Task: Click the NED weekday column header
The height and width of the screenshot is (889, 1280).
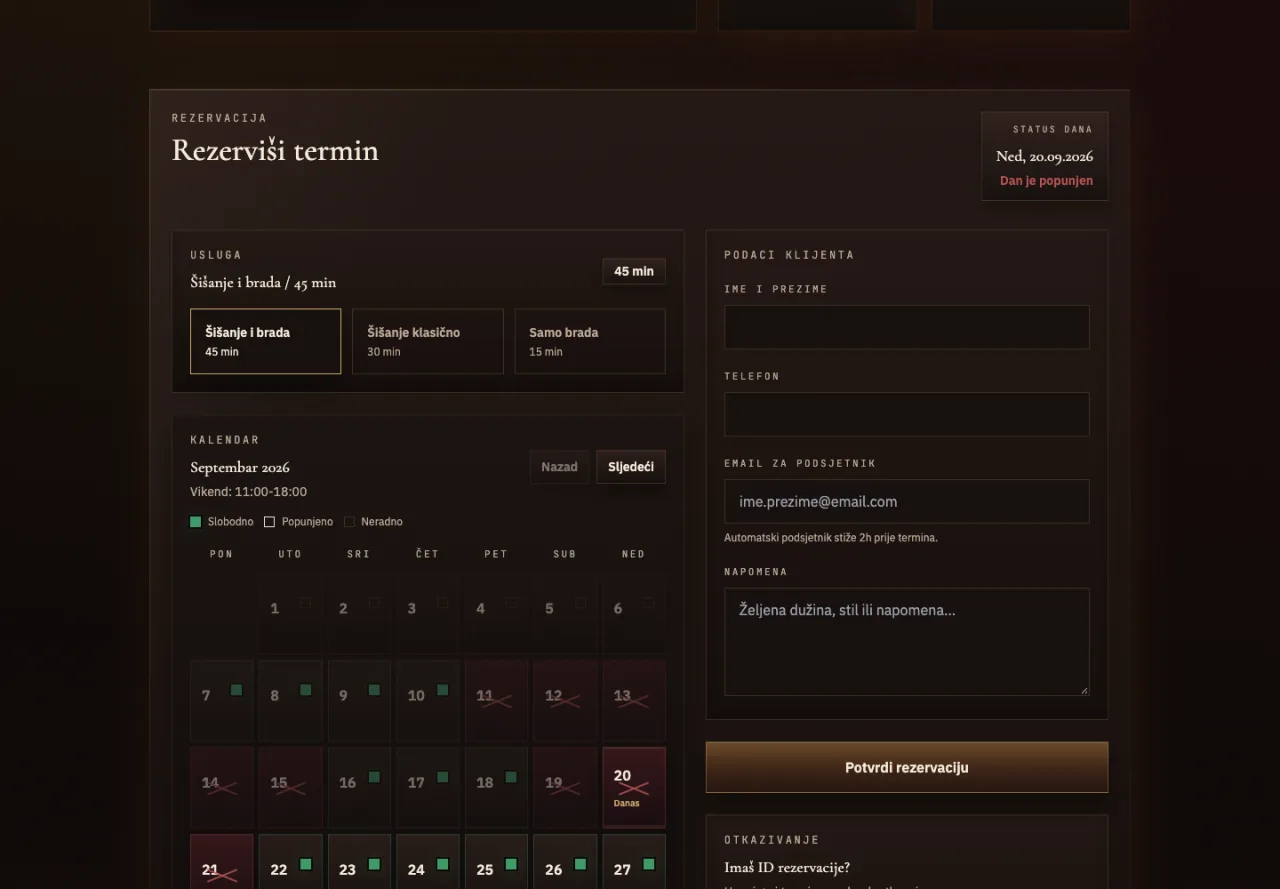Action: (x=634, y=554)
